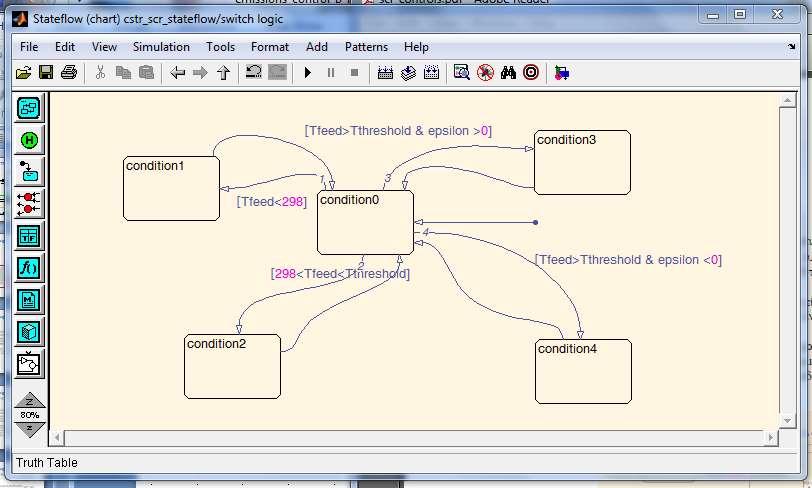Click the Copy toolbar icon
The image size is (812, 488).
click(x=123, y=73)
